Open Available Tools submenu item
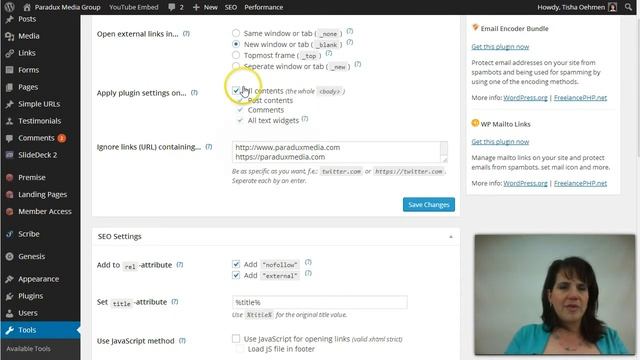Image resolution: width=640 pixels, height=360 pixels. pos(29,349)
